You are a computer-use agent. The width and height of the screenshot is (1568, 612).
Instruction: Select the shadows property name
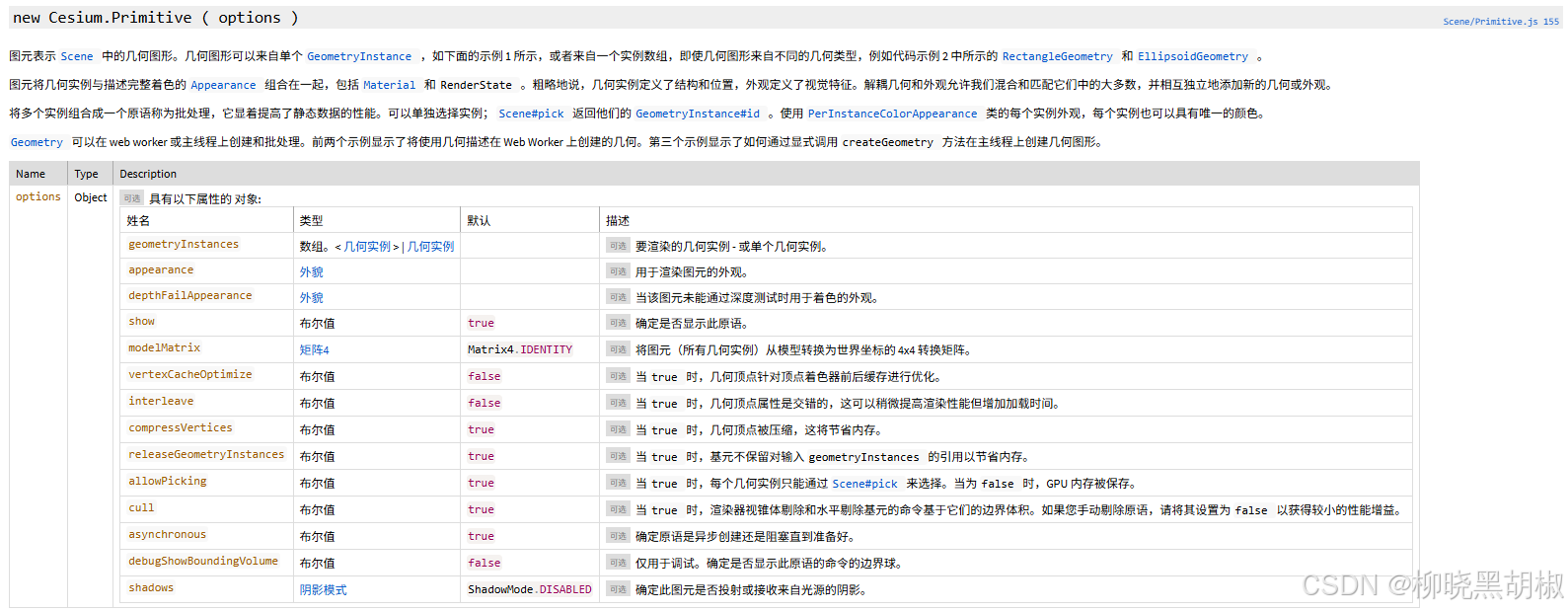(151, 587)
